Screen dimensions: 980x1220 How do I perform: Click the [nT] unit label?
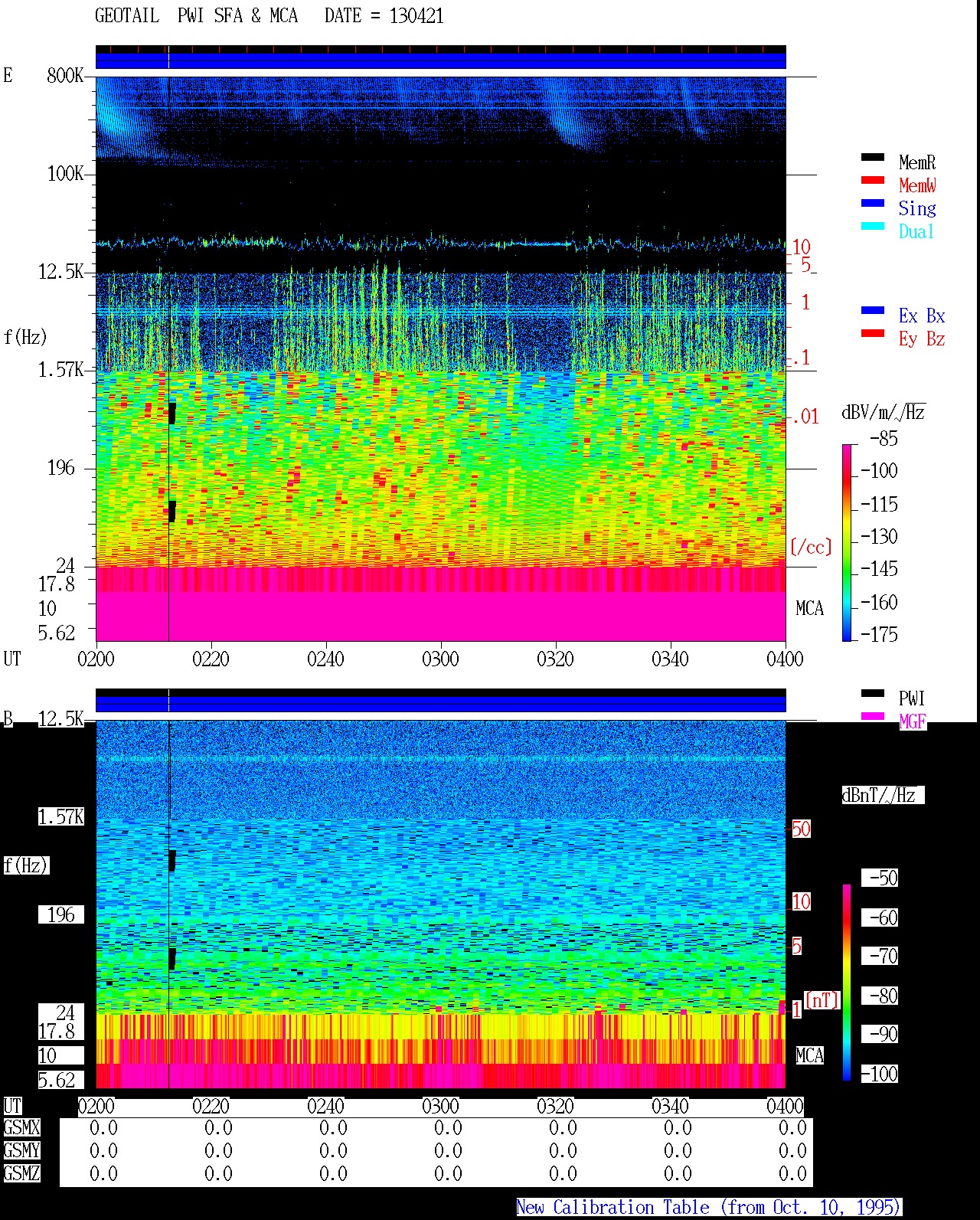coord(822,1000)
